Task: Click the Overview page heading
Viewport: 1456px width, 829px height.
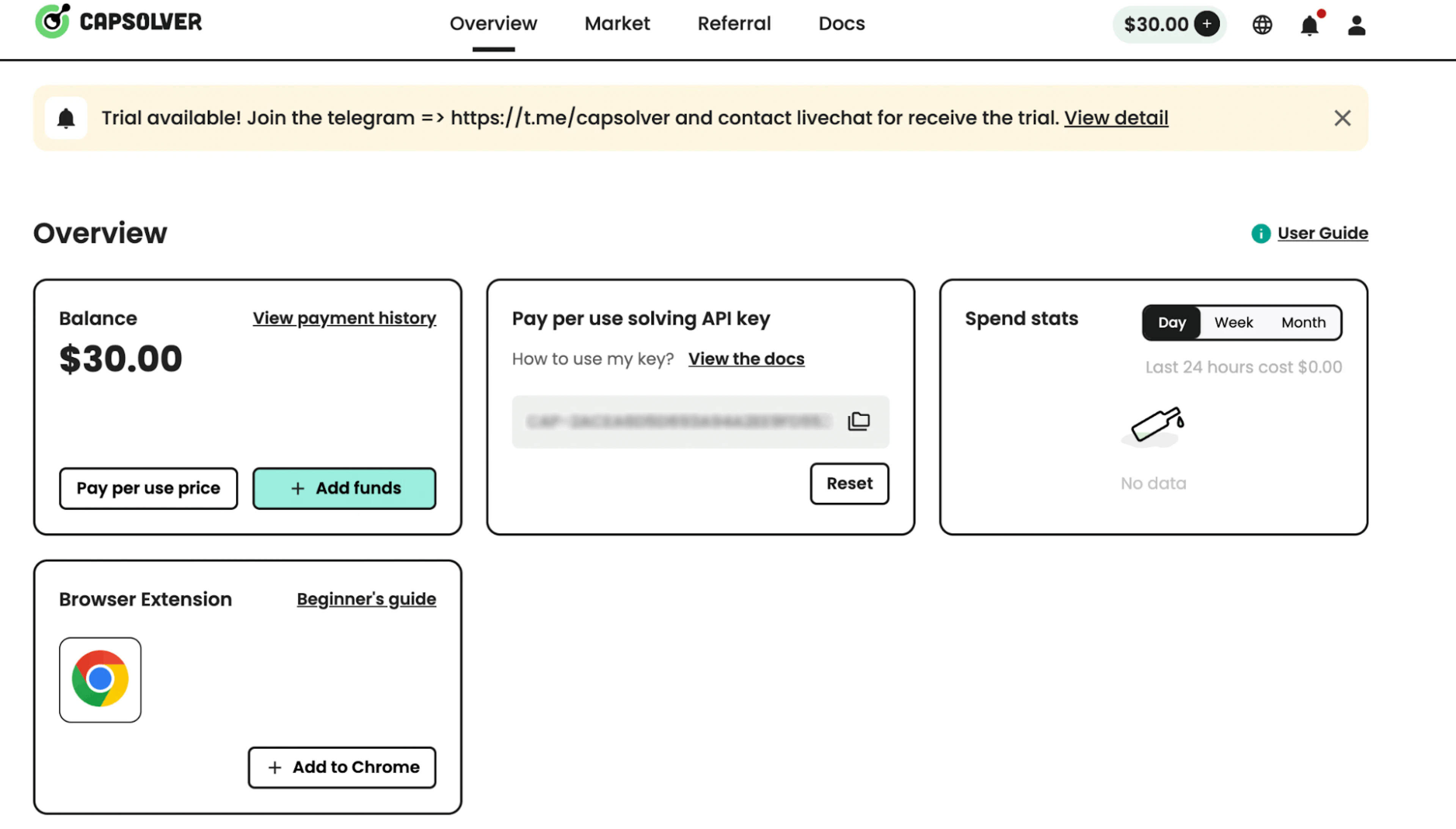Action: pos(100,233)
